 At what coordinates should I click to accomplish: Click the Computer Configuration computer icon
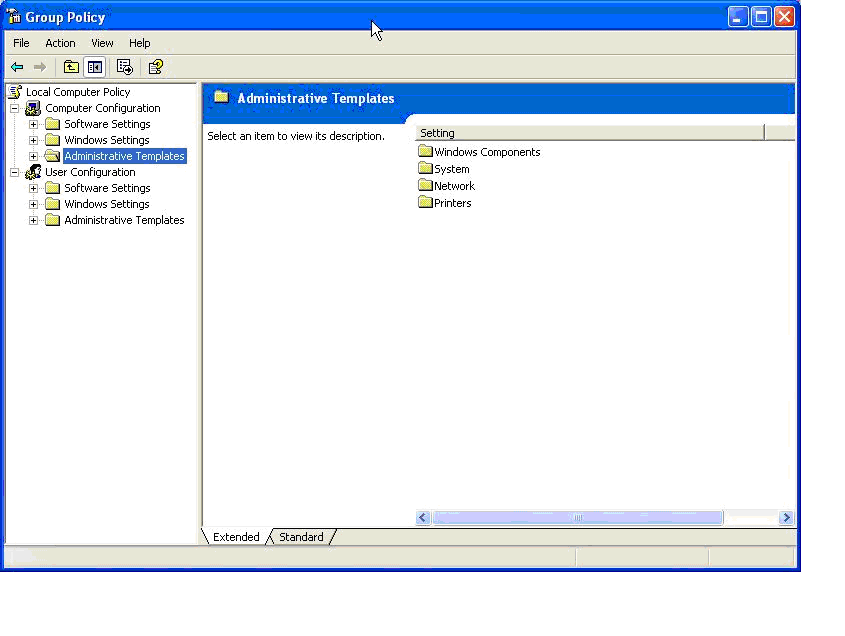point(33,108)
